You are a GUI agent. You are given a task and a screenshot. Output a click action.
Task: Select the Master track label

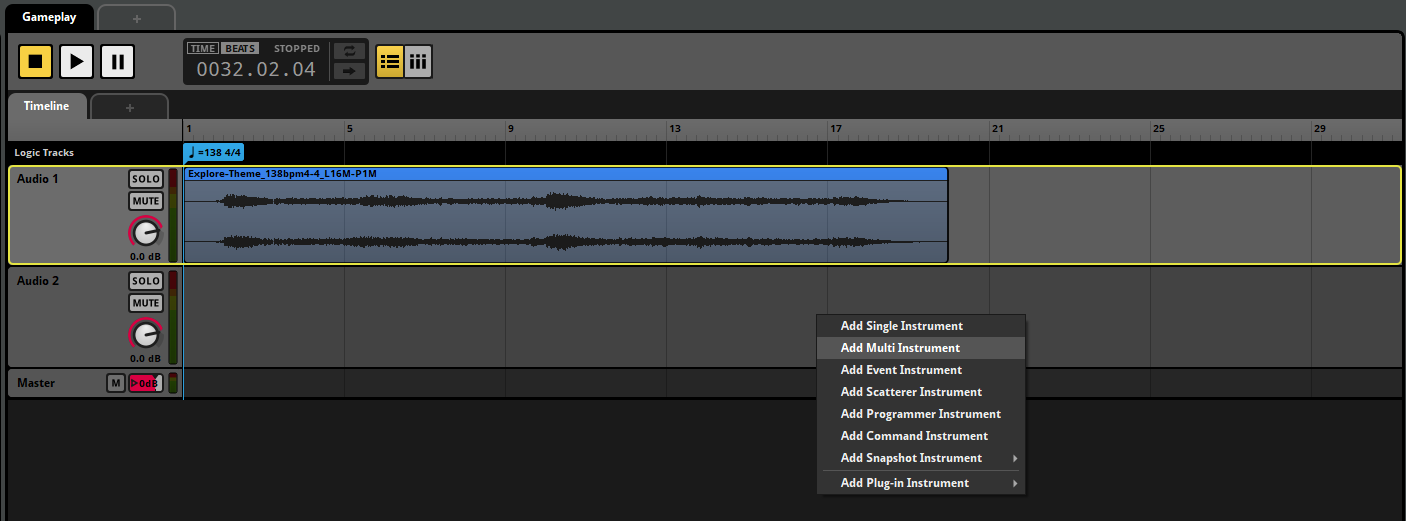coord(36,383)
